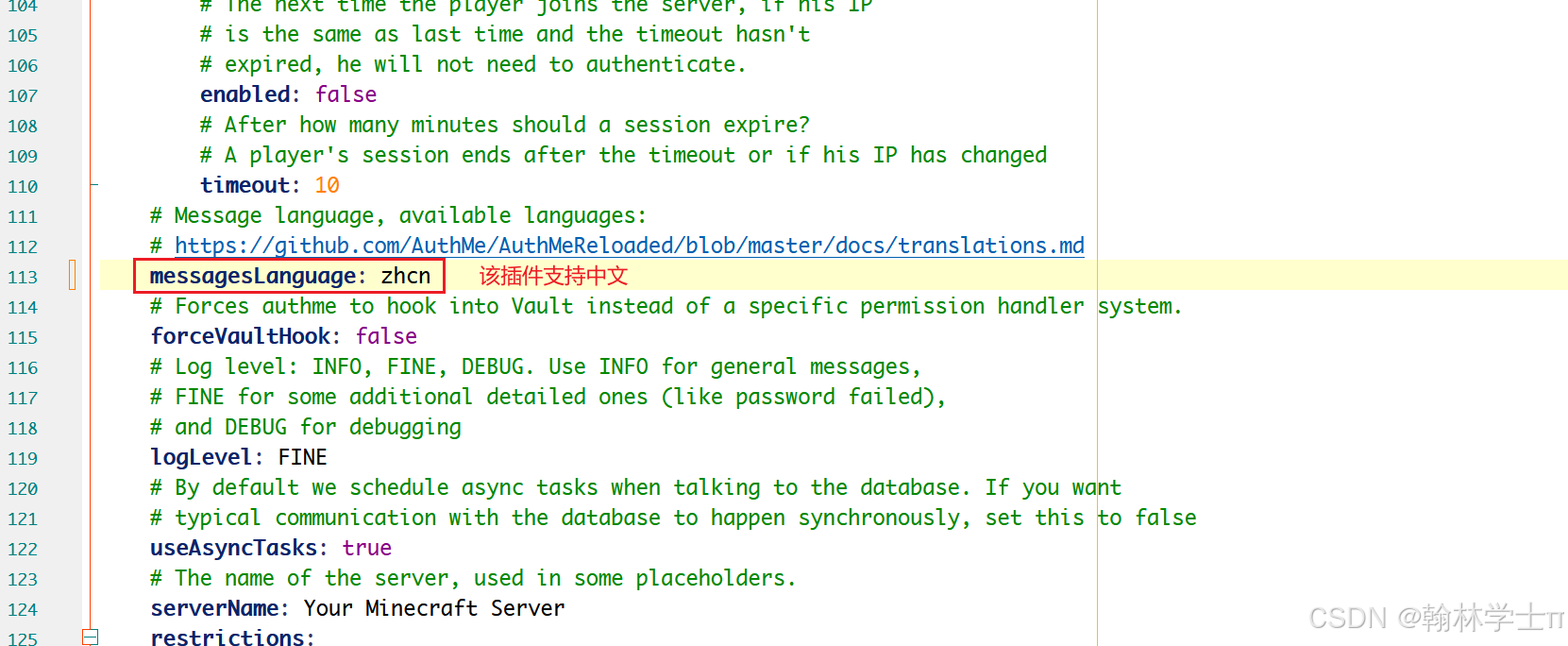Click the true value of useAsyncTasks
The image size is (1568, 646).
point(366,548)
